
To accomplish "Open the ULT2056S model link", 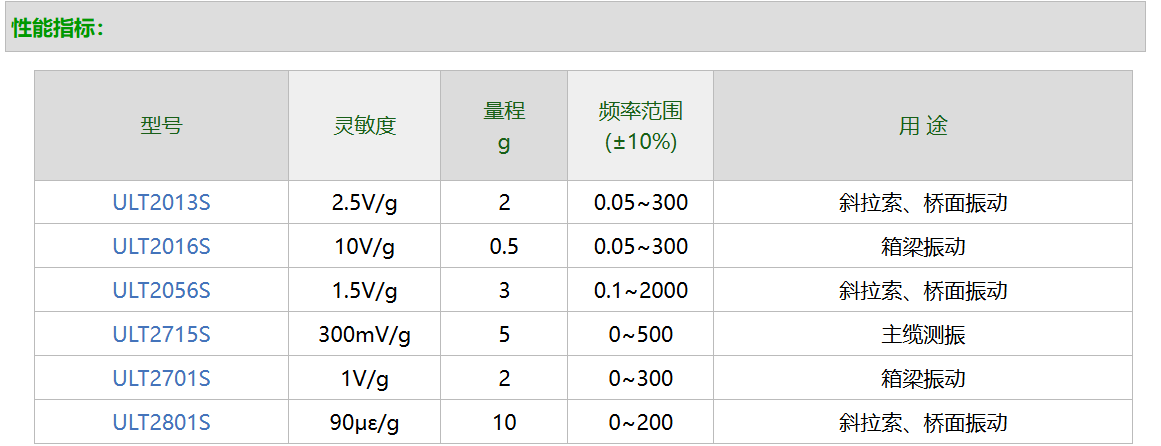I will (161, 291).
